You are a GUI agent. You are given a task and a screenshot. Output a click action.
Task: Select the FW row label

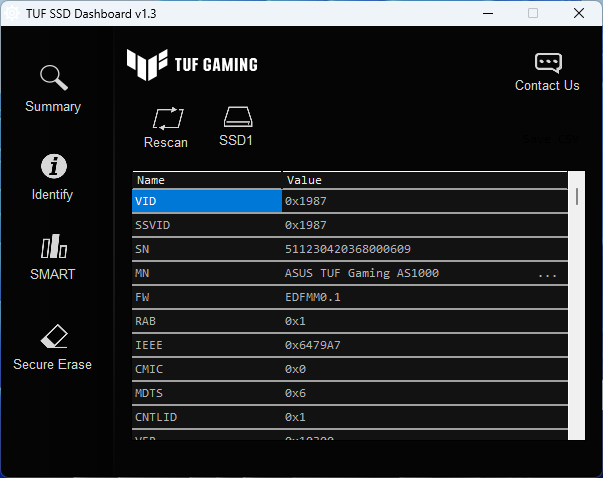tap(142, 297)
